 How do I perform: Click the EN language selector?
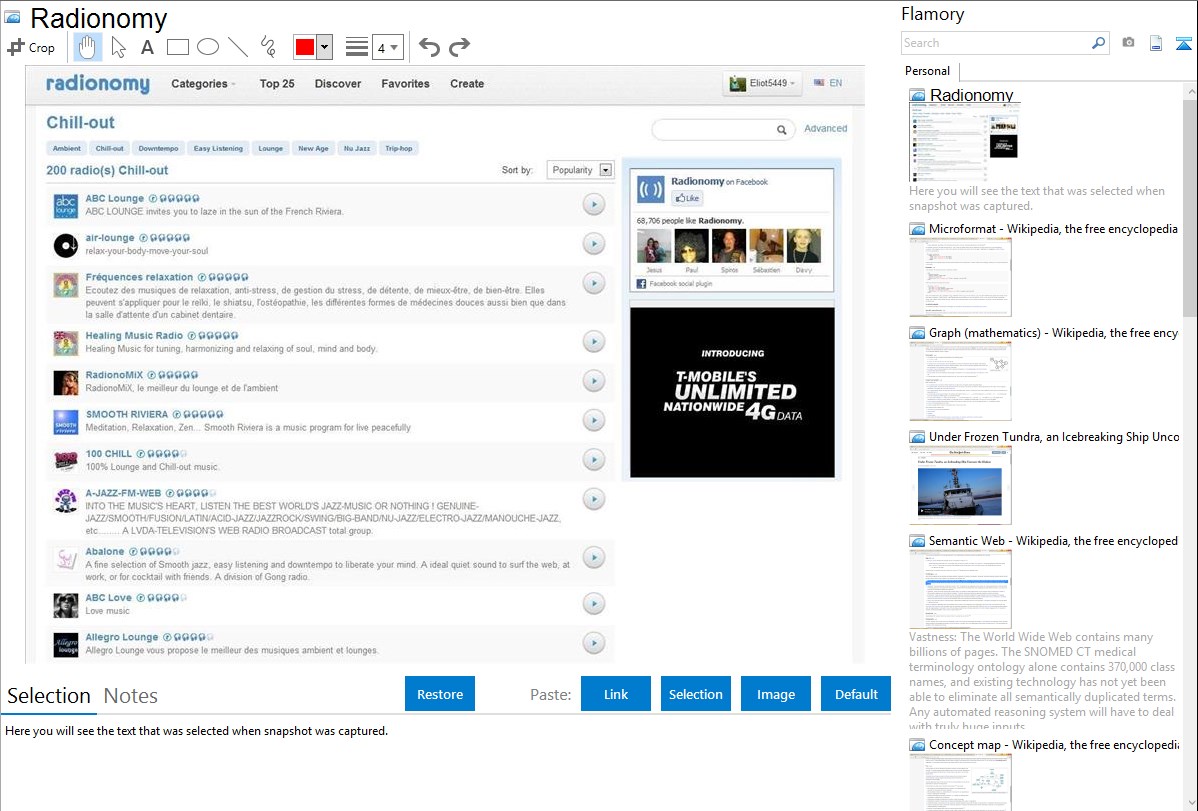[x=828, y=83]
